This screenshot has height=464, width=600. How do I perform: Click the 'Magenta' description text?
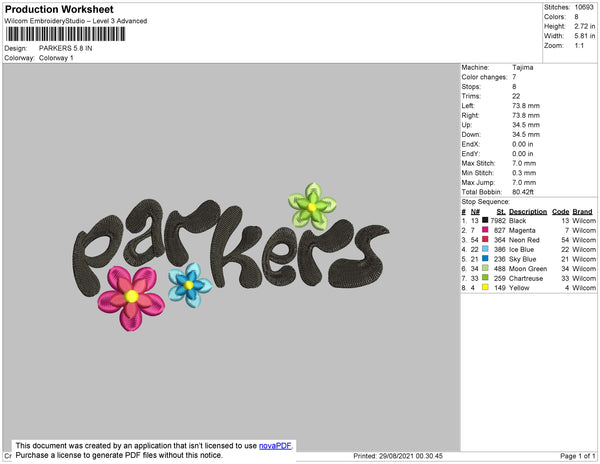tap(522, 230)
